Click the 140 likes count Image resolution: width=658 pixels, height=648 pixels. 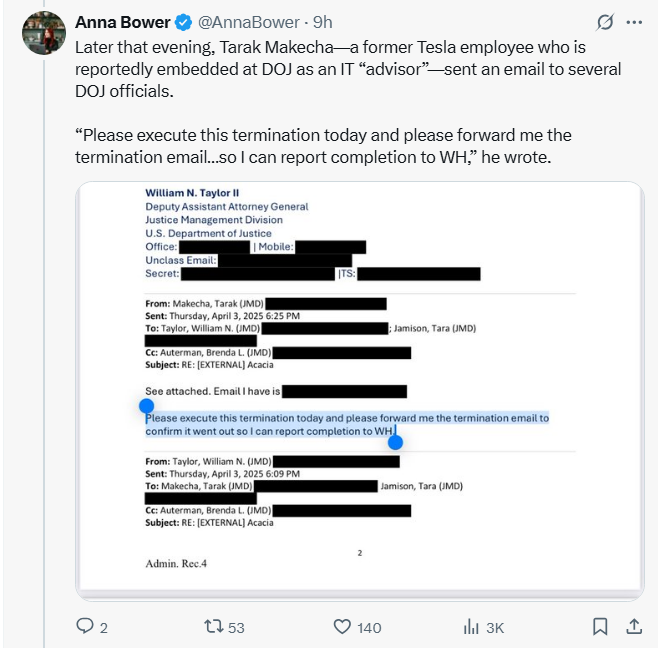click(x=370, y=627)
